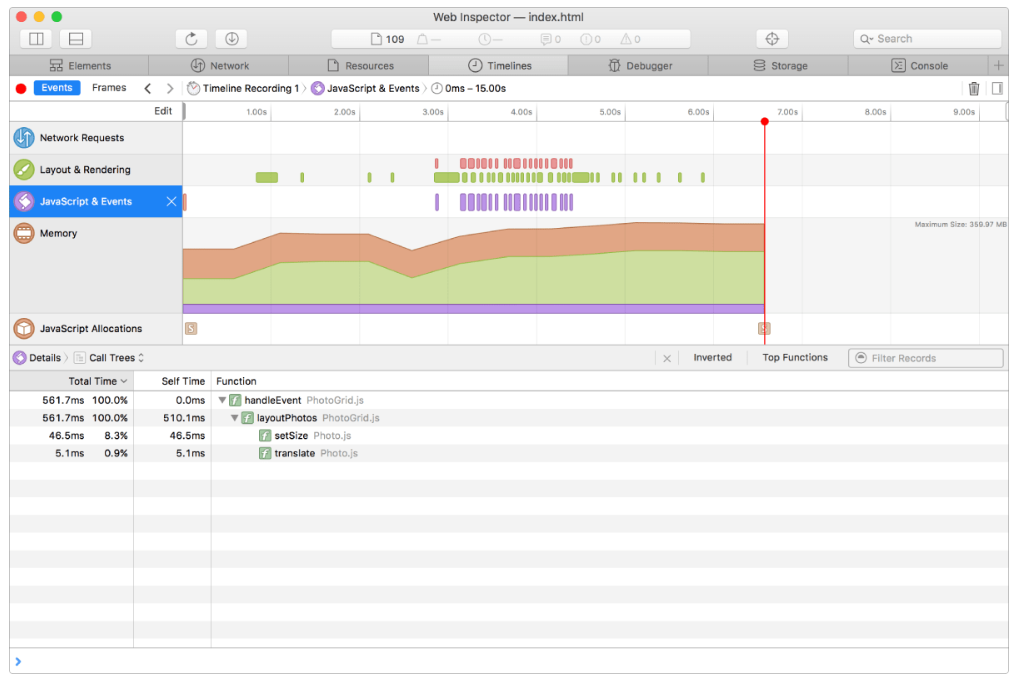The image size is (1018, 676).
Task: Open the Call Trees dropdown
Action: point(109,358)
